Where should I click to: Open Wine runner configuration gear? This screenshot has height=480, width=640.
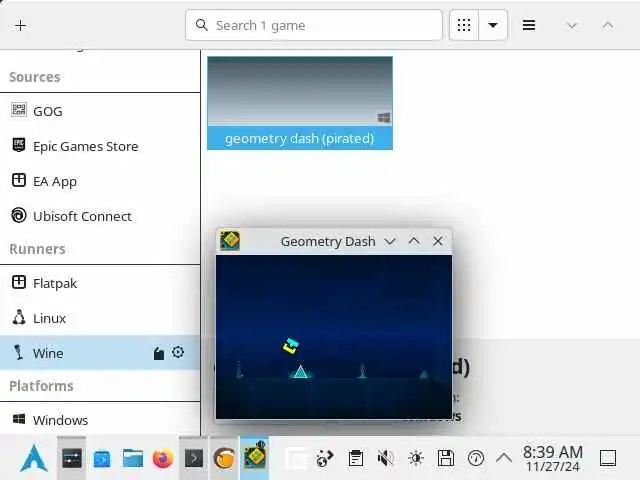178,352
